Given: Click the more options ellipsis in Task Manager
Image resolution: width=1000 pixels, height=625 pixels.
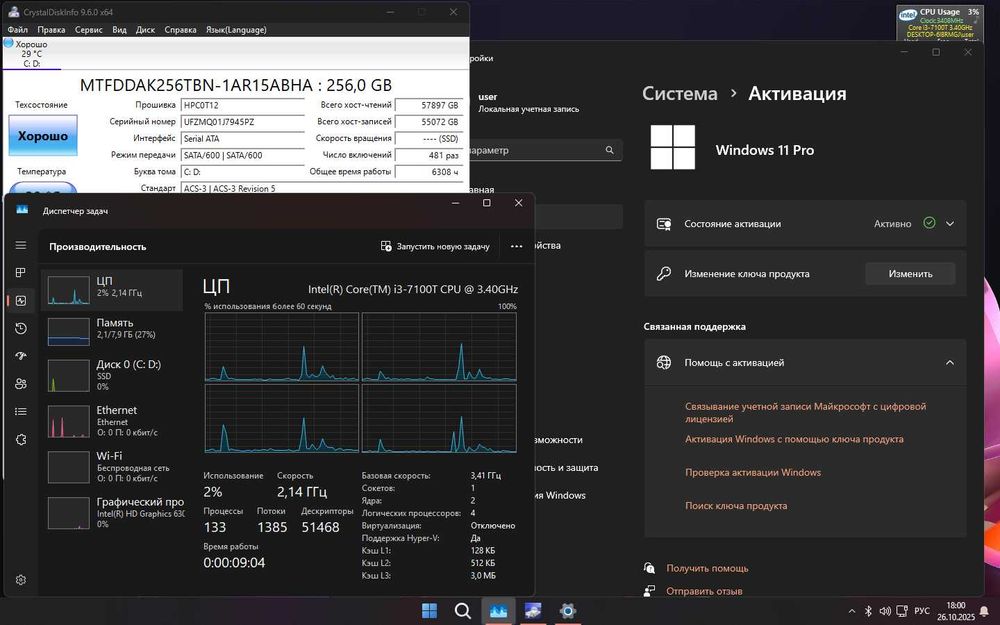Looking at the screenshot, I should pos(517,246).
